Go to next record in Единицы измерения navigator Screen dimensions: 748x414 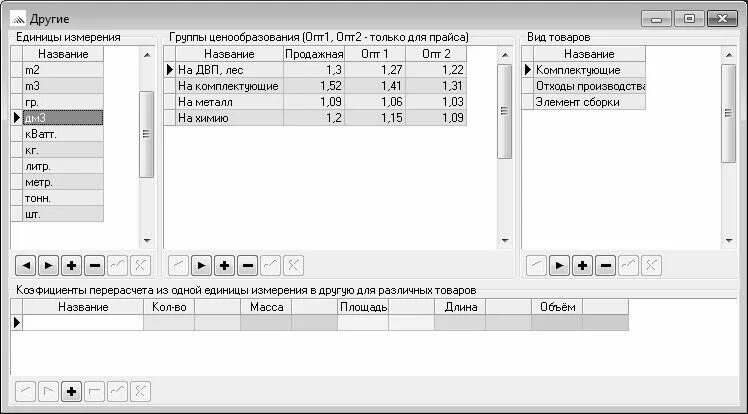pyautogui.click(x=48, y=266)
